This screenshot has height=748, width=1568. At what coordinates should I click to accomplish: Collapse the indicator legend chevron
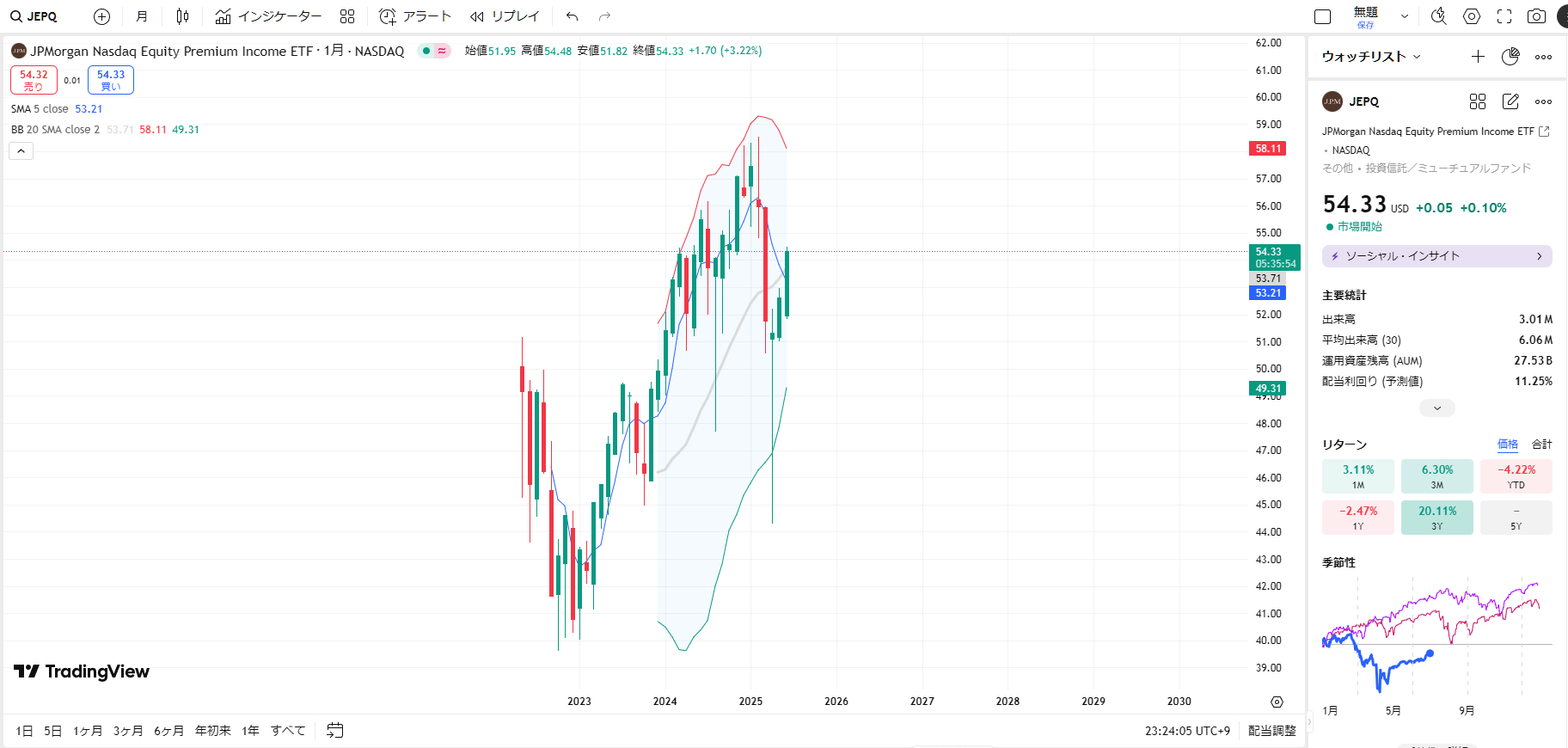coord(21,150)
